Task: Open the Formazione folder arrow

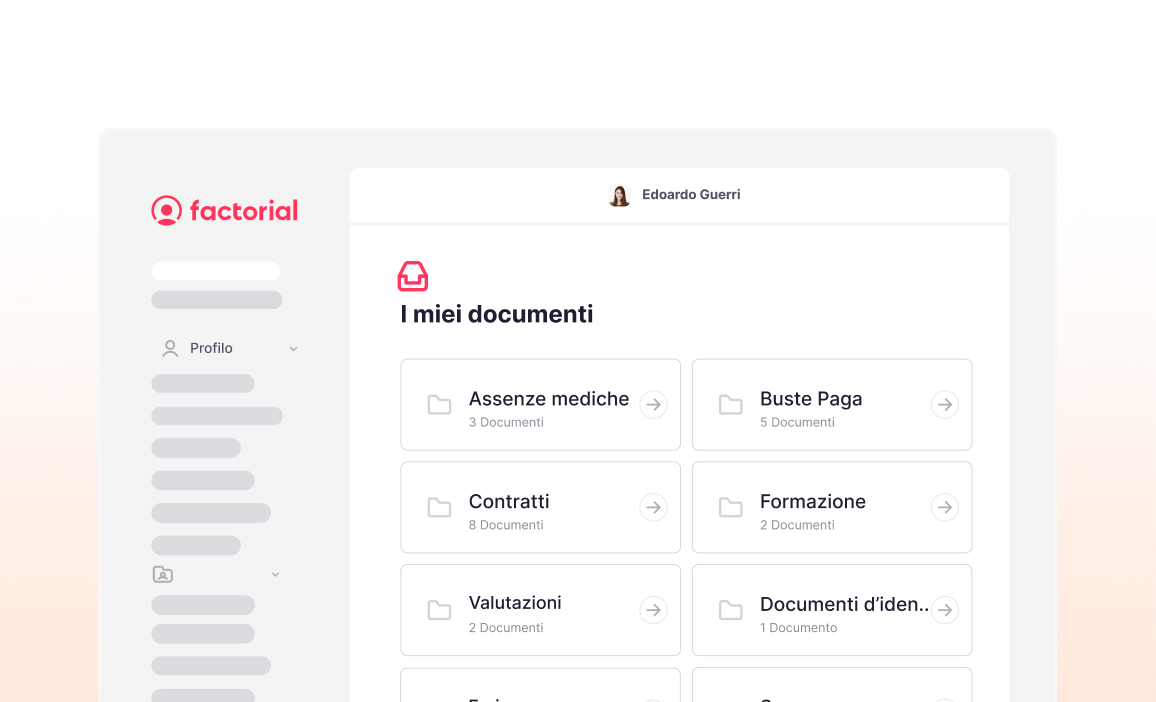Action: [944, 507]
